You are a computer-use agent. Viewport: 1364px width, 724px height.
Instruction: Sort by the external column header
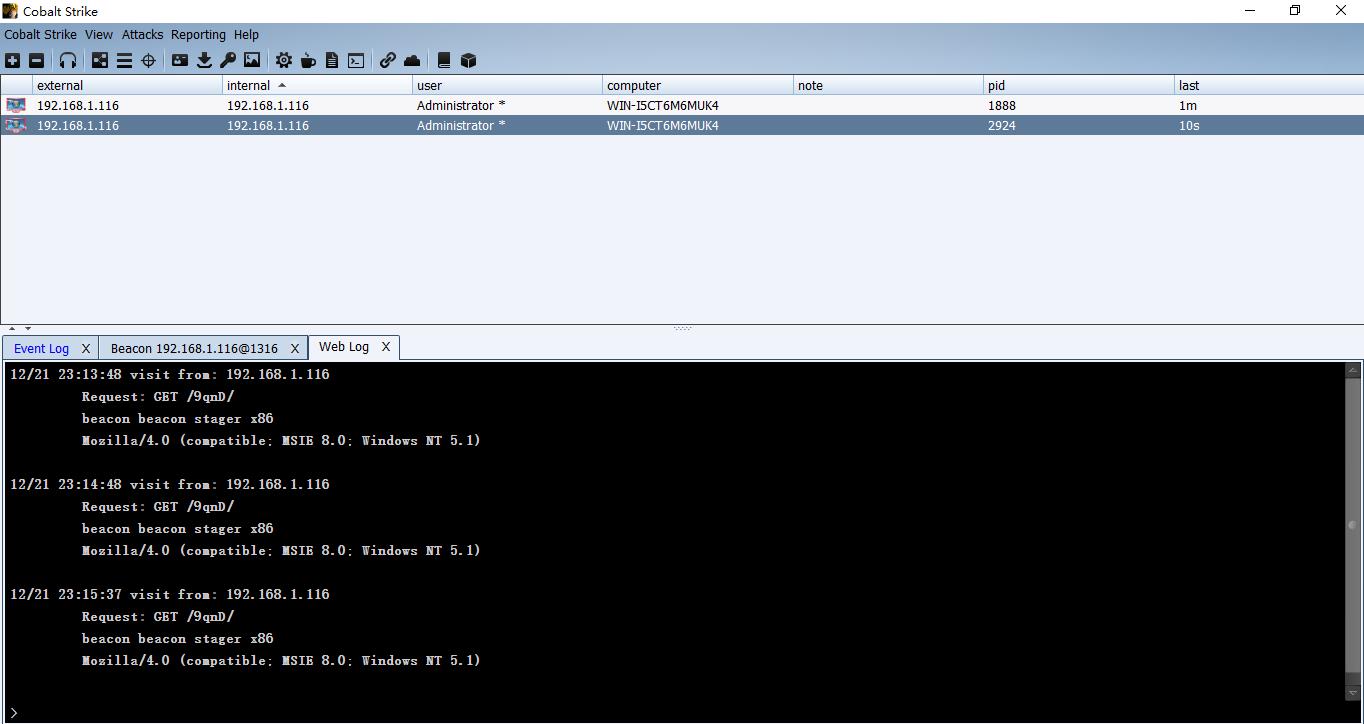(x=127, y=85)
